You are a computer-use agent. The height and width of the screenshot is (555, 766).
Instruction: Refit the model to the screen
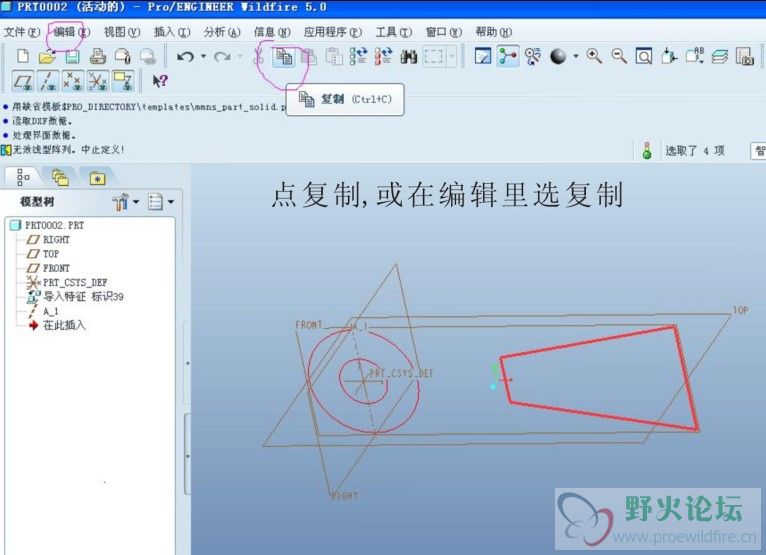644,57
